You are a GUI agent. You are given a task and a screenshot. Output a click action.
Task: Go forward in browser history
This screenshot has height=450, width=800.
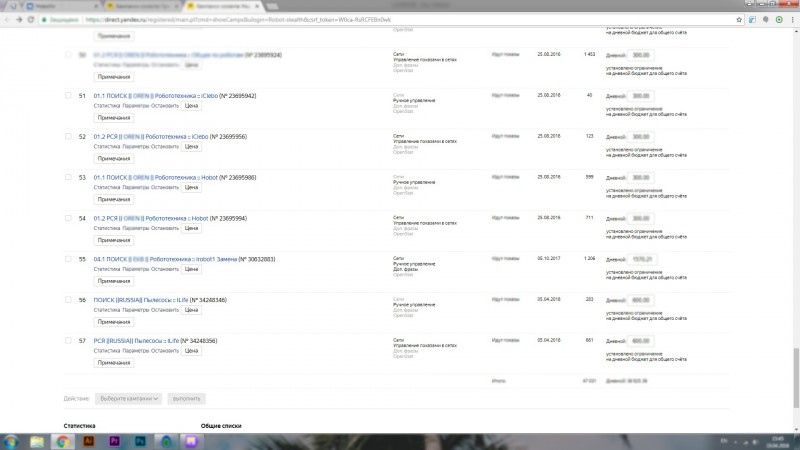pos(19,19)
